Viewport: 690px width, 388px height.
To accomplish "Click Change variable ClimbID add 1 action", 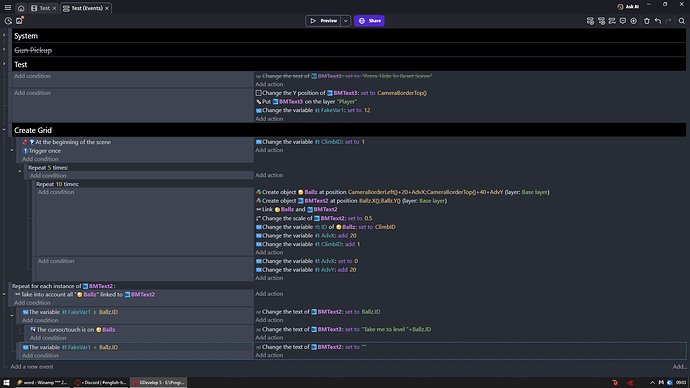I will 308,244.
